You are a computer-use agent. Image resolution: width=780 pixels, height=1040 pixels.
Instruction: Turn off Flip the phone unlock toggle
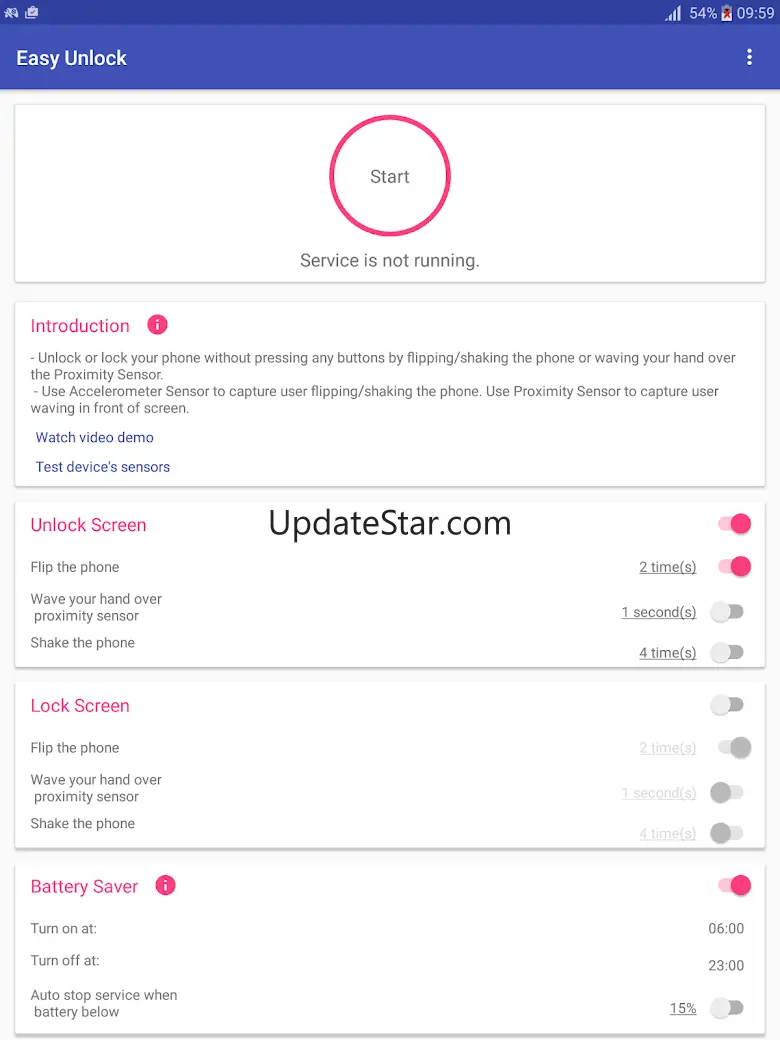tap(734, 567)
